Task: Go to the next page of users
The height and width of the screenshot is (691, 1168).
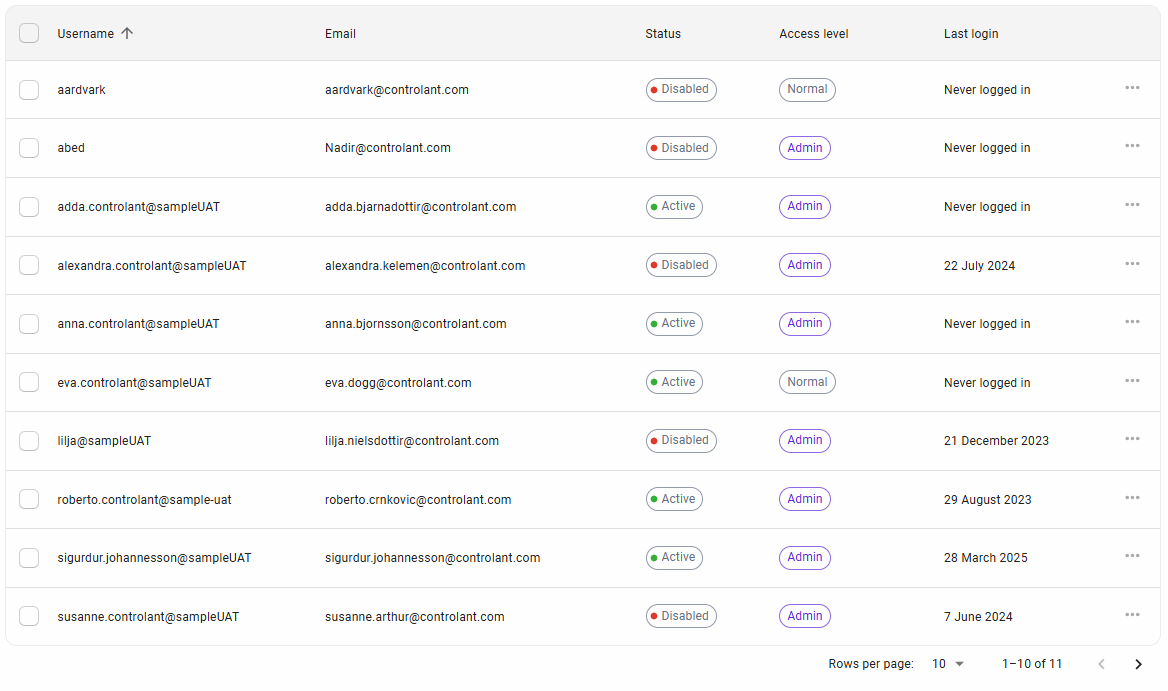Action: coord(1137,664)
